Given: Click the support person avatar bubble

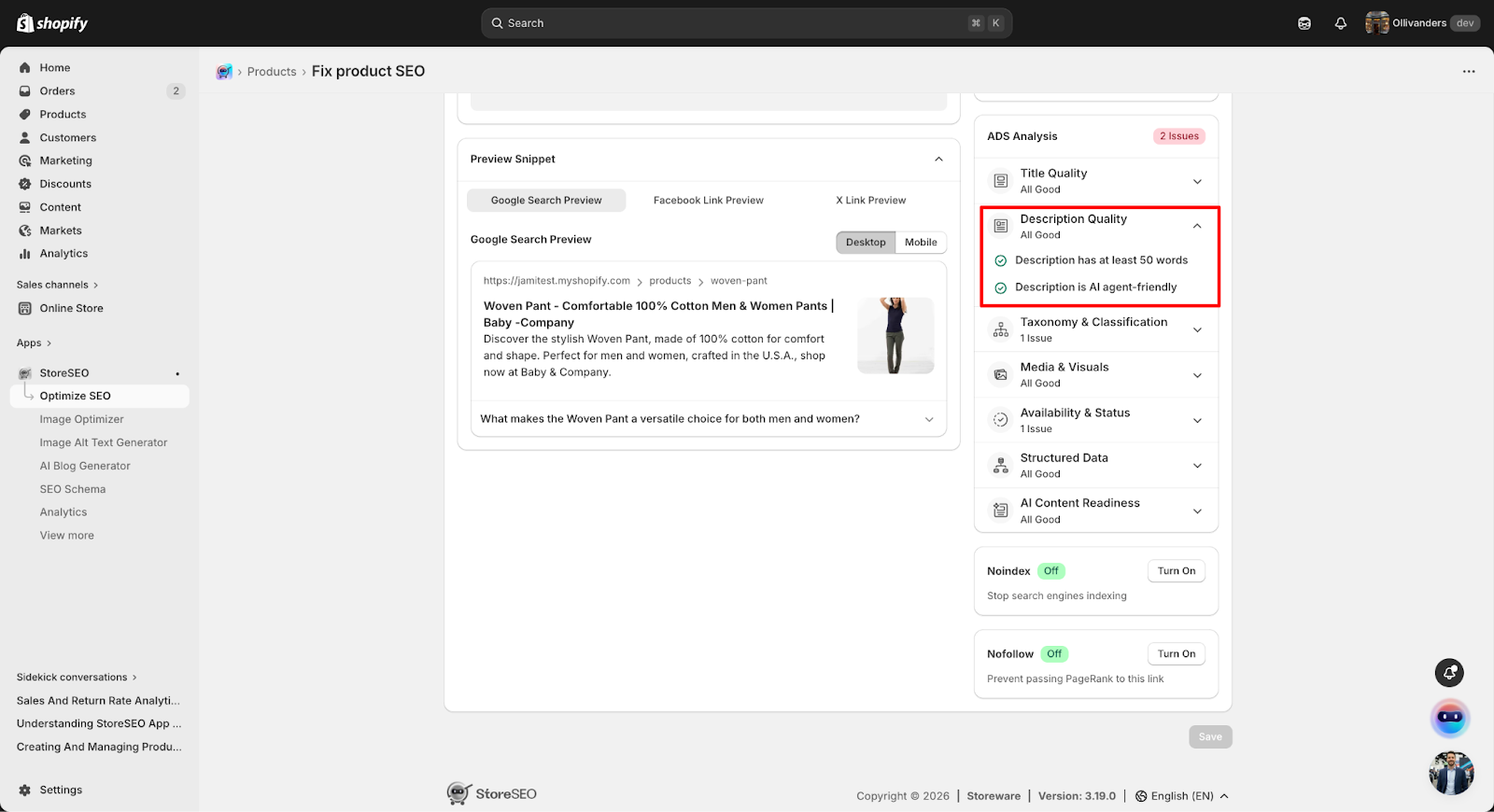Looking at the screenshot, I should coord(1451,773).
